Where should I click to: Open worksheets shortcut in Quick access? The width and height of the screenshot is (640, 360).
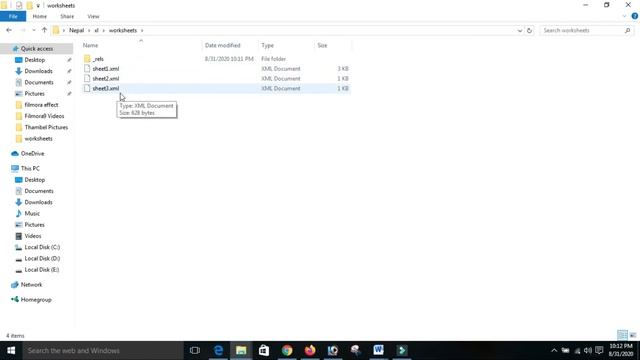pos(38,138)
